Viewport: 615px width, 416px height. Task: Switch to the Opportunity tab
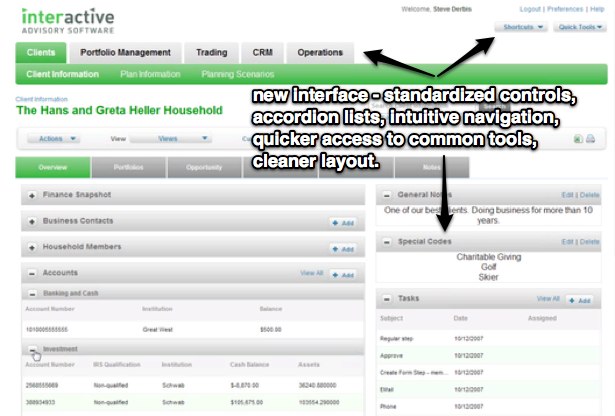(x=204, y=167)
